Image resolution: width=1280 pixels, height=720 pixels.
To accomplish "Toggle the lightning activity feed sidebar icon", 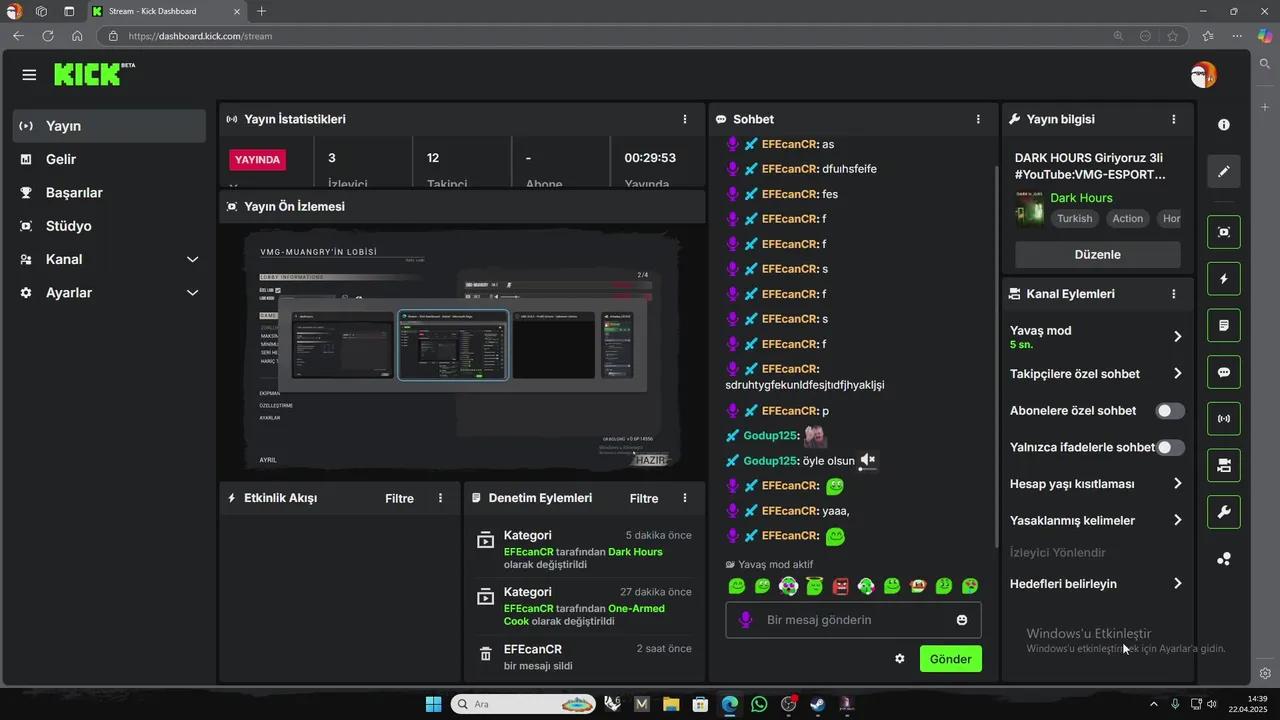I will (1224, 279).
